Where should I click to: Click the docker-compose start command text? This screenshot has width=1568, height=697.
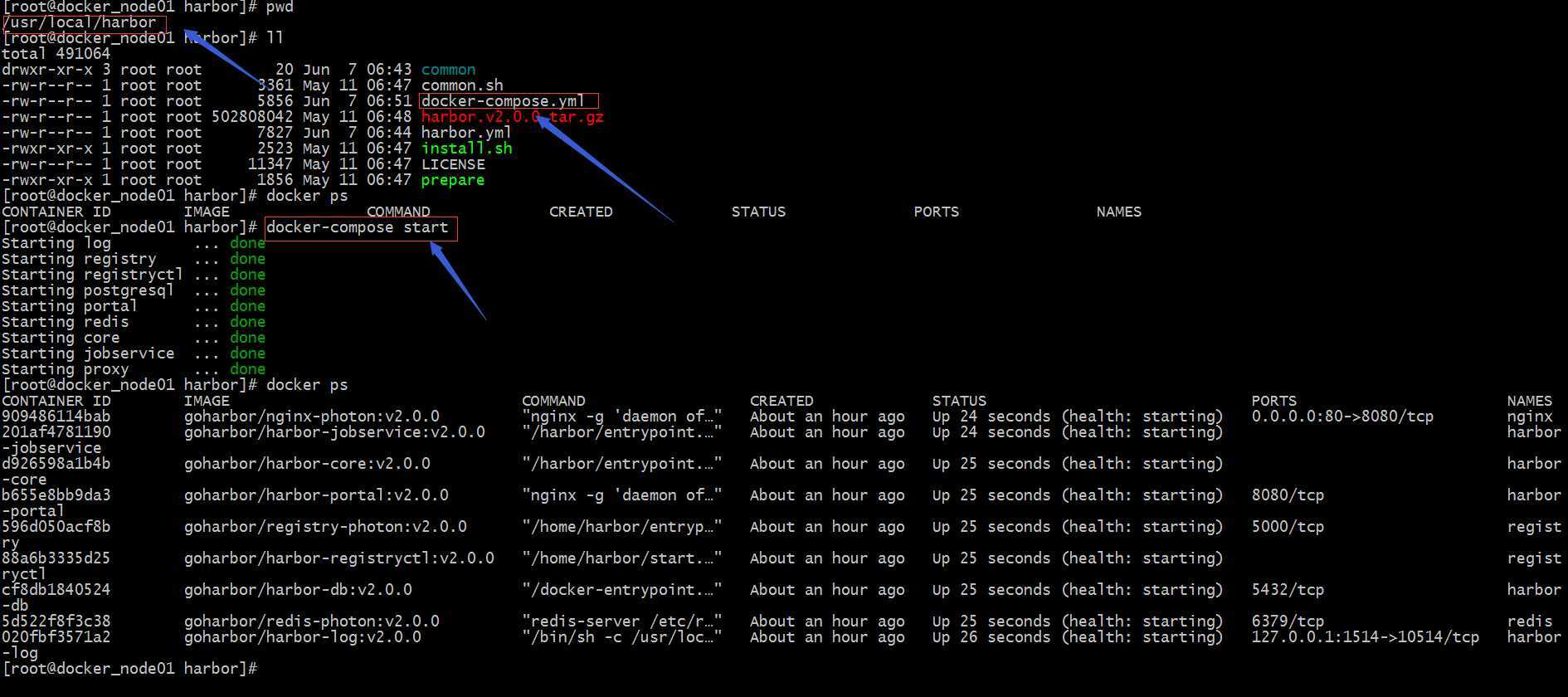[357, 227]
